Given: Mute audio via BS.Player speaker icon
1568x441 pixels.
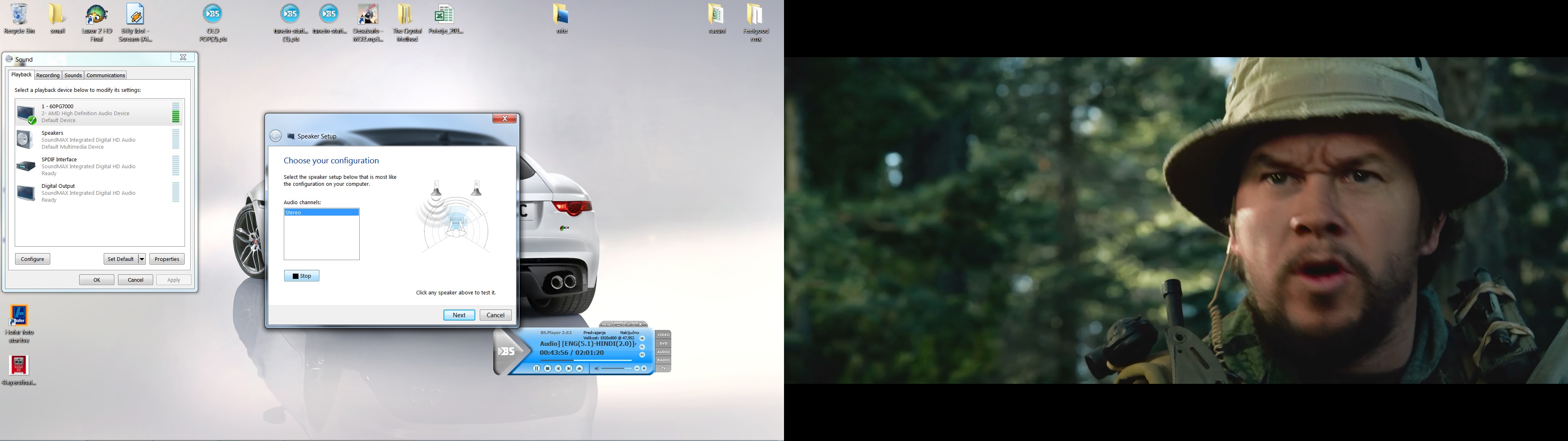Looking at the screenshot, I should point(597,368).
